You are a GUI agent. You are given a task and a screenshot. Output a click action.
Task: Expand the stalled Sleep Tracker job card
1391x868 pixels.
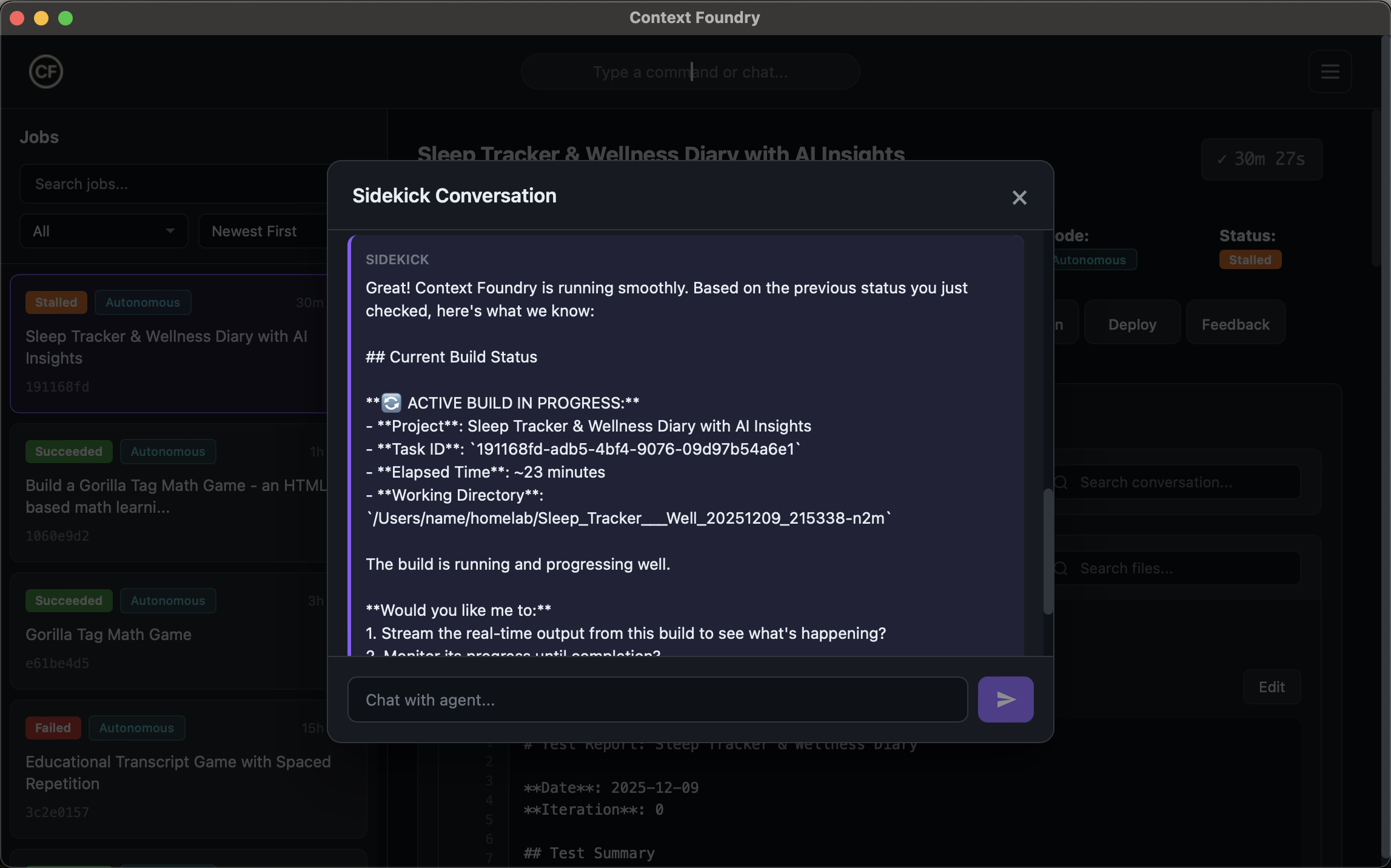click(167, 347)
